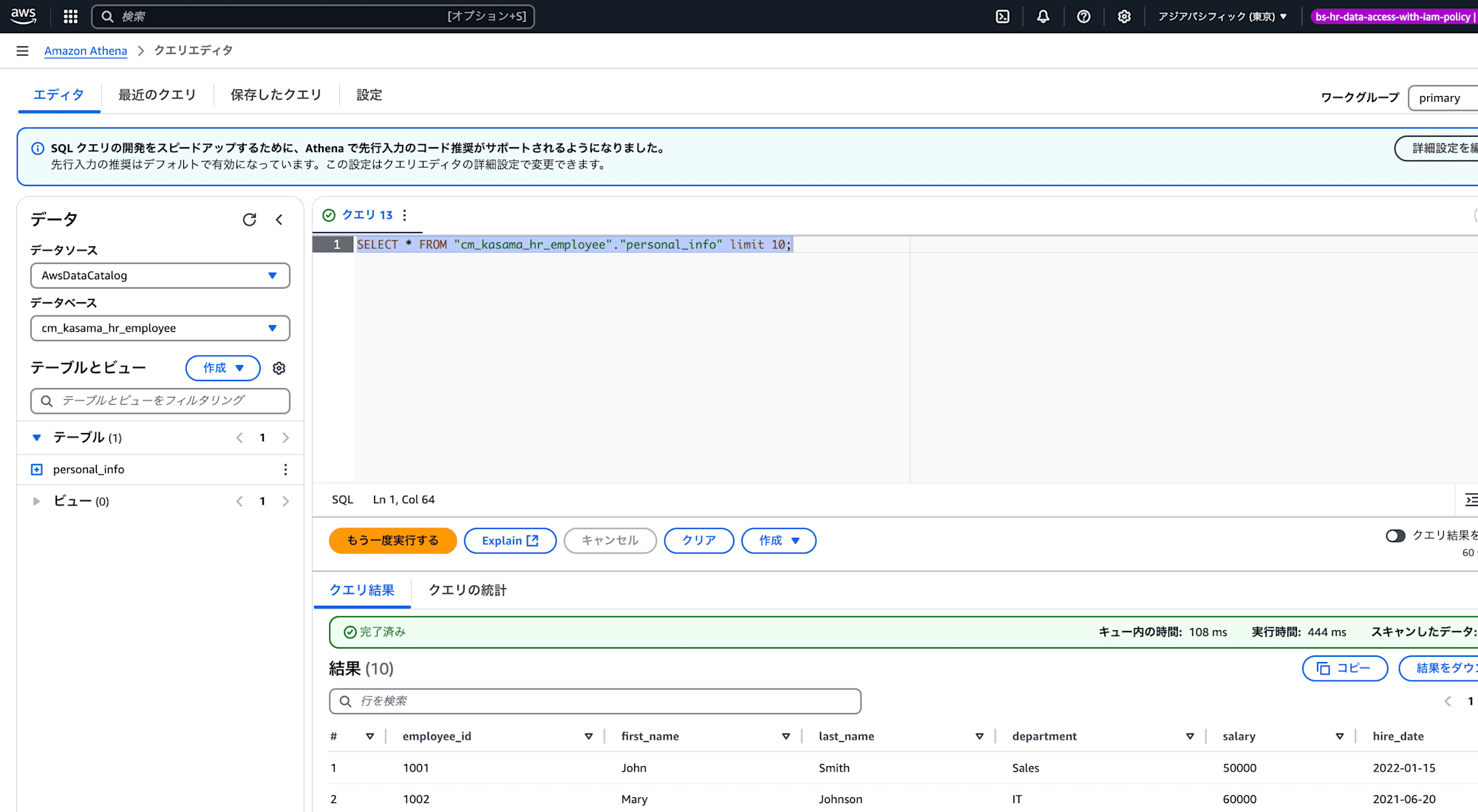Click もう一度実行する to rerun query
The height and width of the screenshot is (812, 1478).
coord(393,541)
